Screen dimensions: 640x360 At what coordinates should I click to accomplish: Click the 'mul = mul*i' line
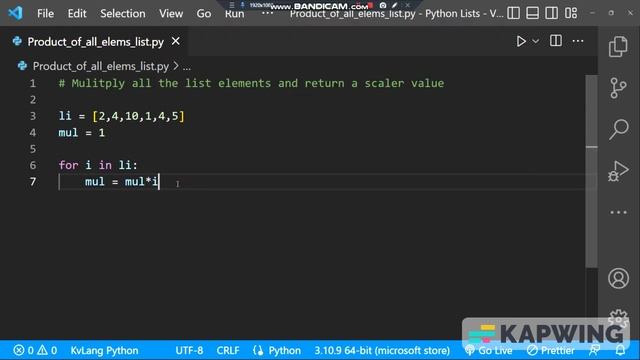pos(121,182)
